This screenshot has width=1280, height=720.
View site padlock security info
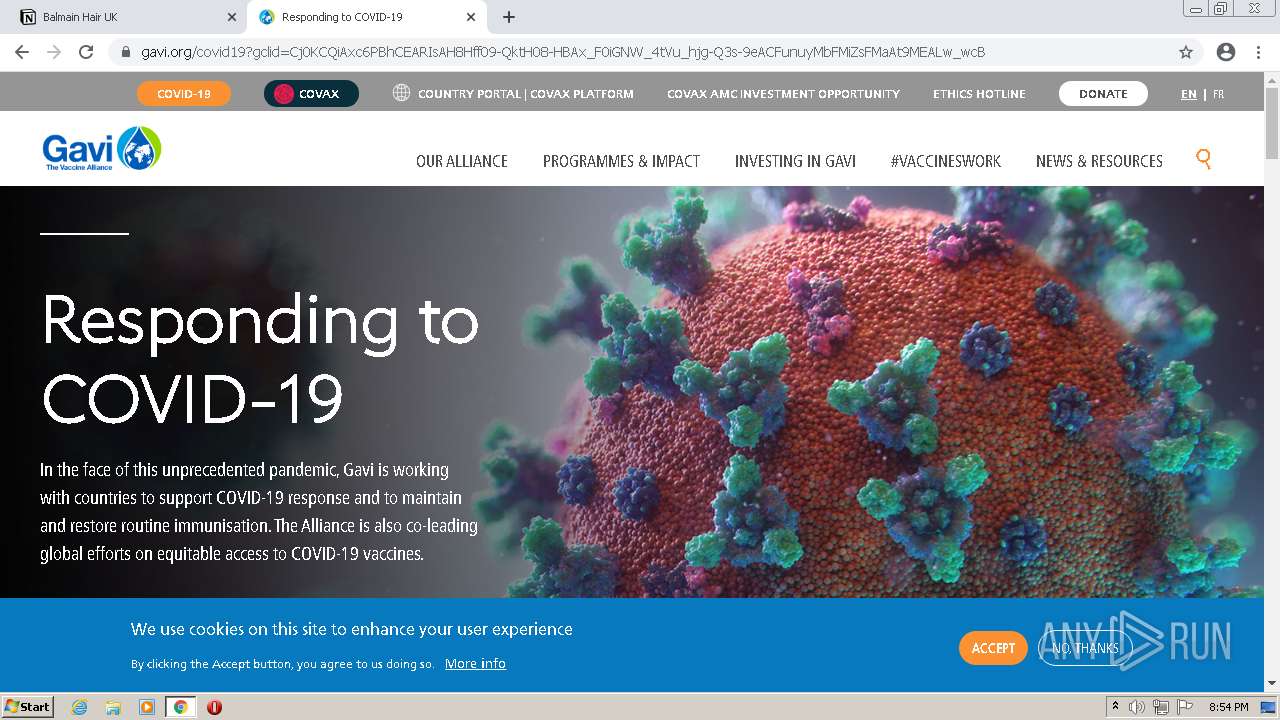coord(125,52)
